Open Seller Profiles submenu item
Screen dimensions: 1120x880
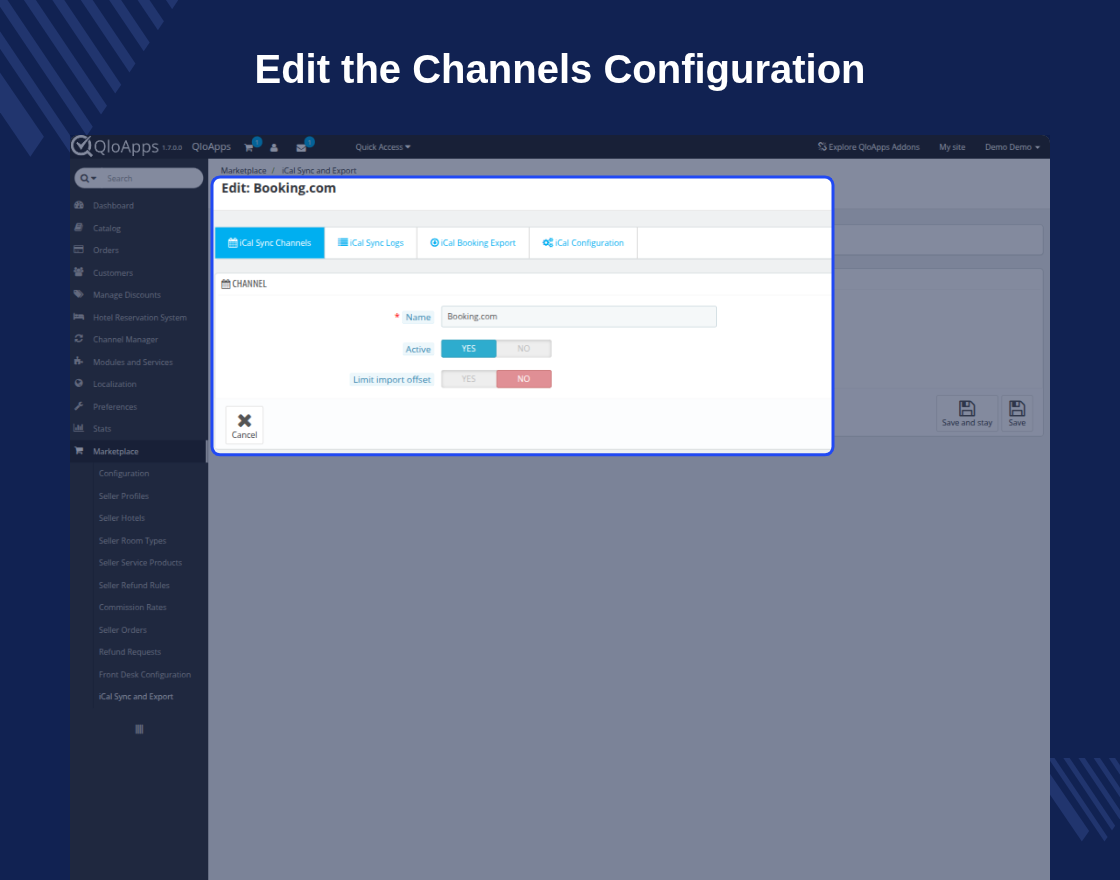click(x=124, y=496)
